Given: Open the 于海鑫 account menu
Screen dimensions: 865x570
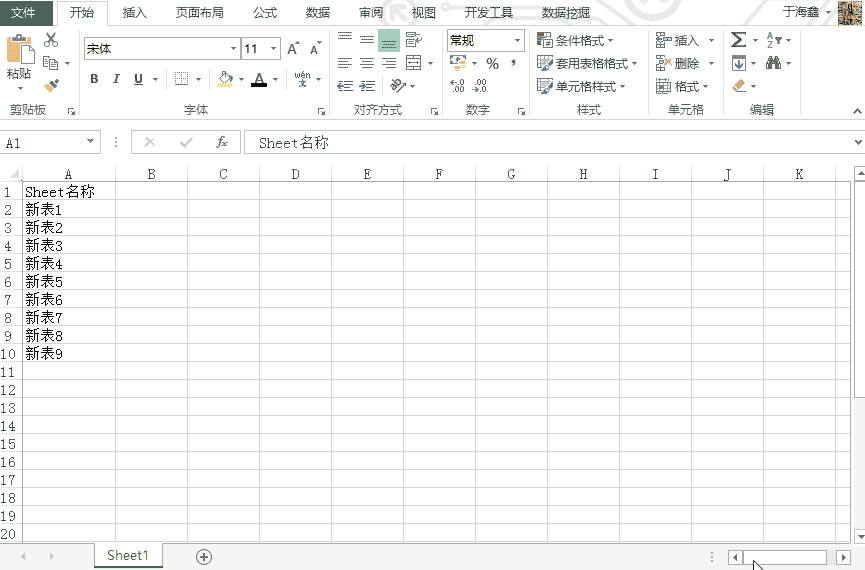Looking at the screenshot, I should tap(807, 12).
